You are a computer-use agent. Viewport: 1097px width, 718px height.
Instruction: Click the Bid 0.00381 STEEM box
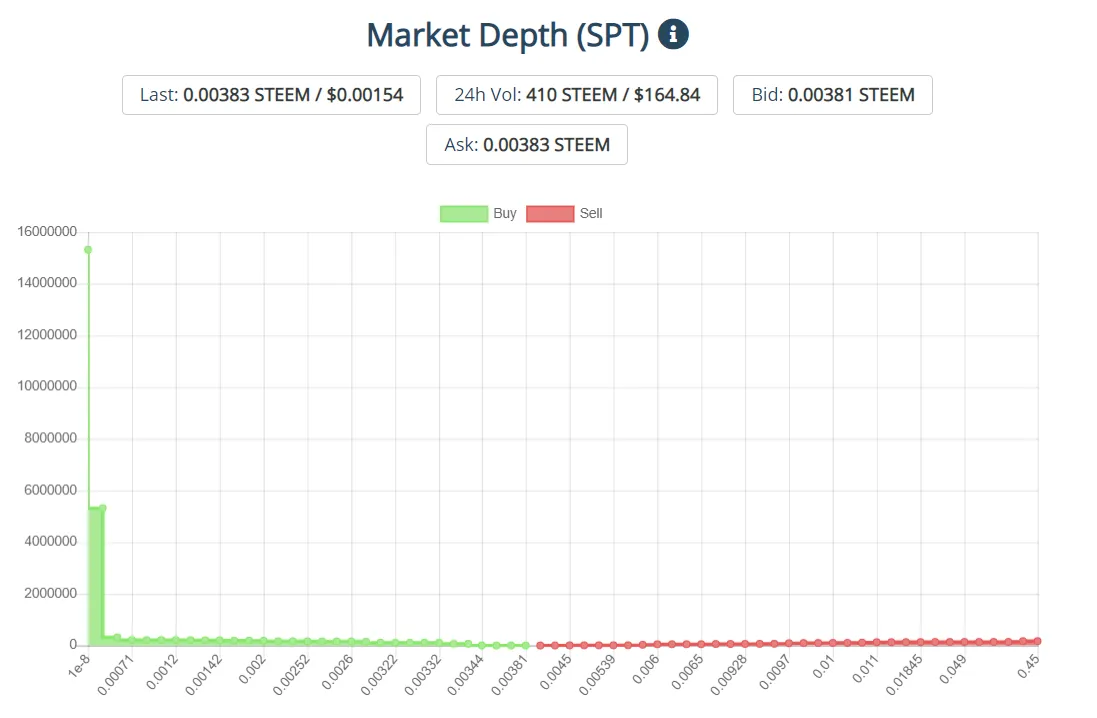(x=833, y=95)
